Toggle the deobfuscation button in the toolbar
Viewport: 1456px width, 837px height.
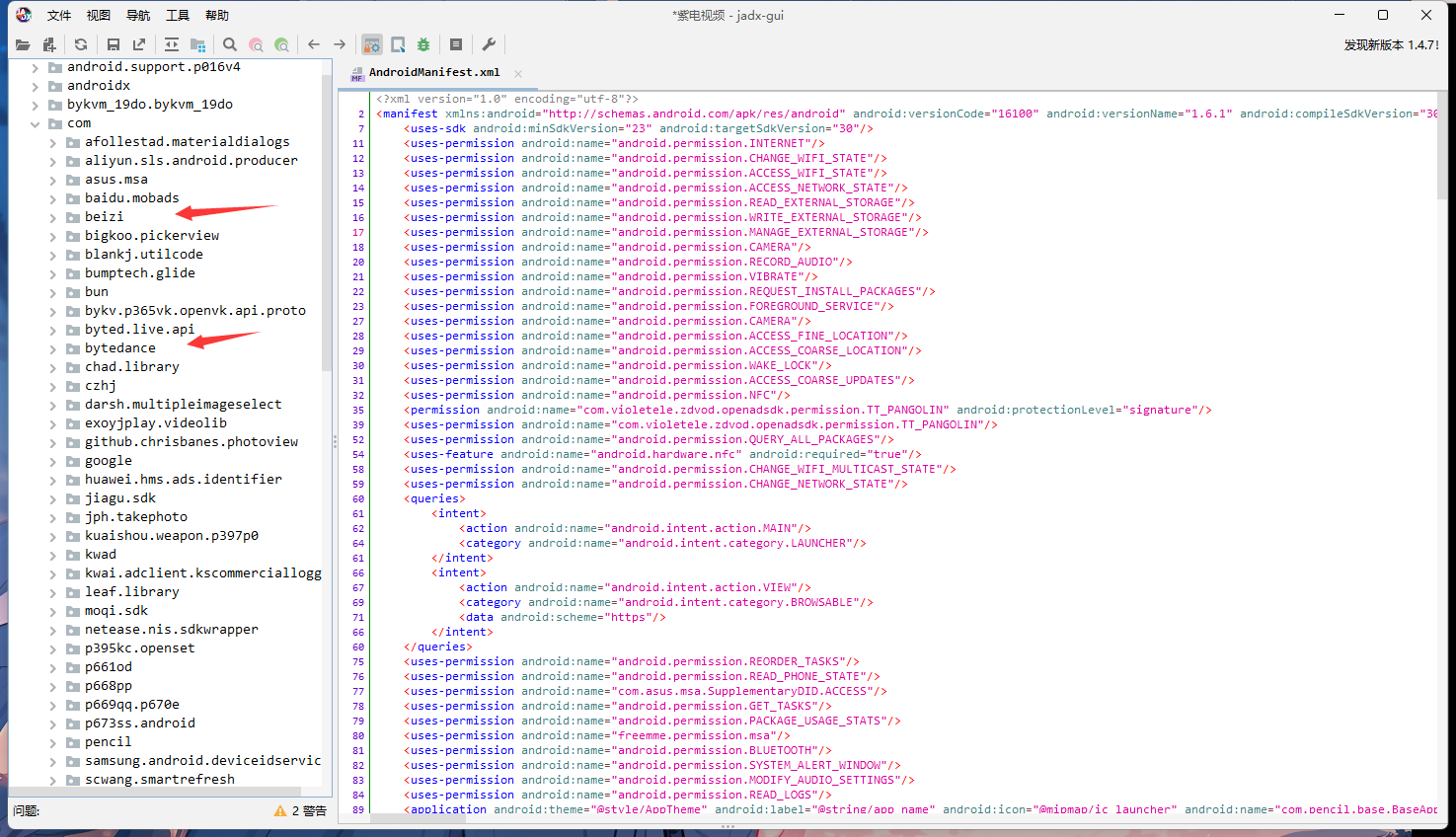pos(372,44)
